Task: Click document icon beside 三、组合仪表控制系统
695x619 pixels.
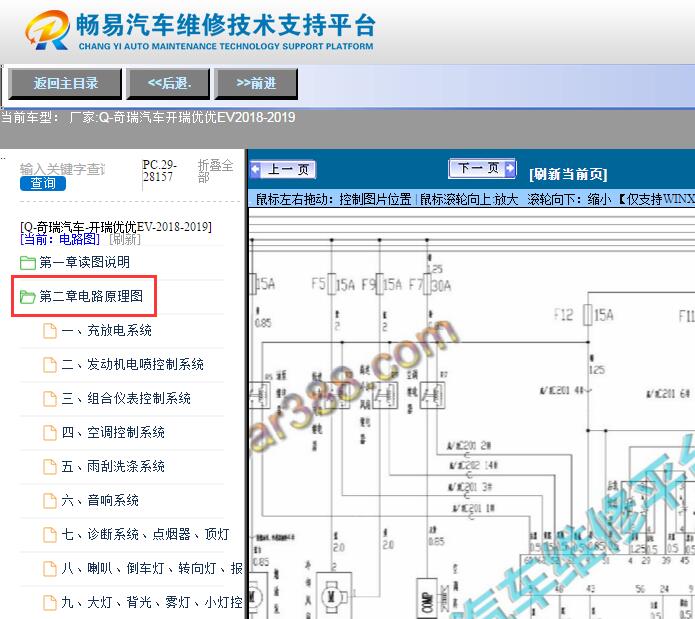Action: coord(50,399)
